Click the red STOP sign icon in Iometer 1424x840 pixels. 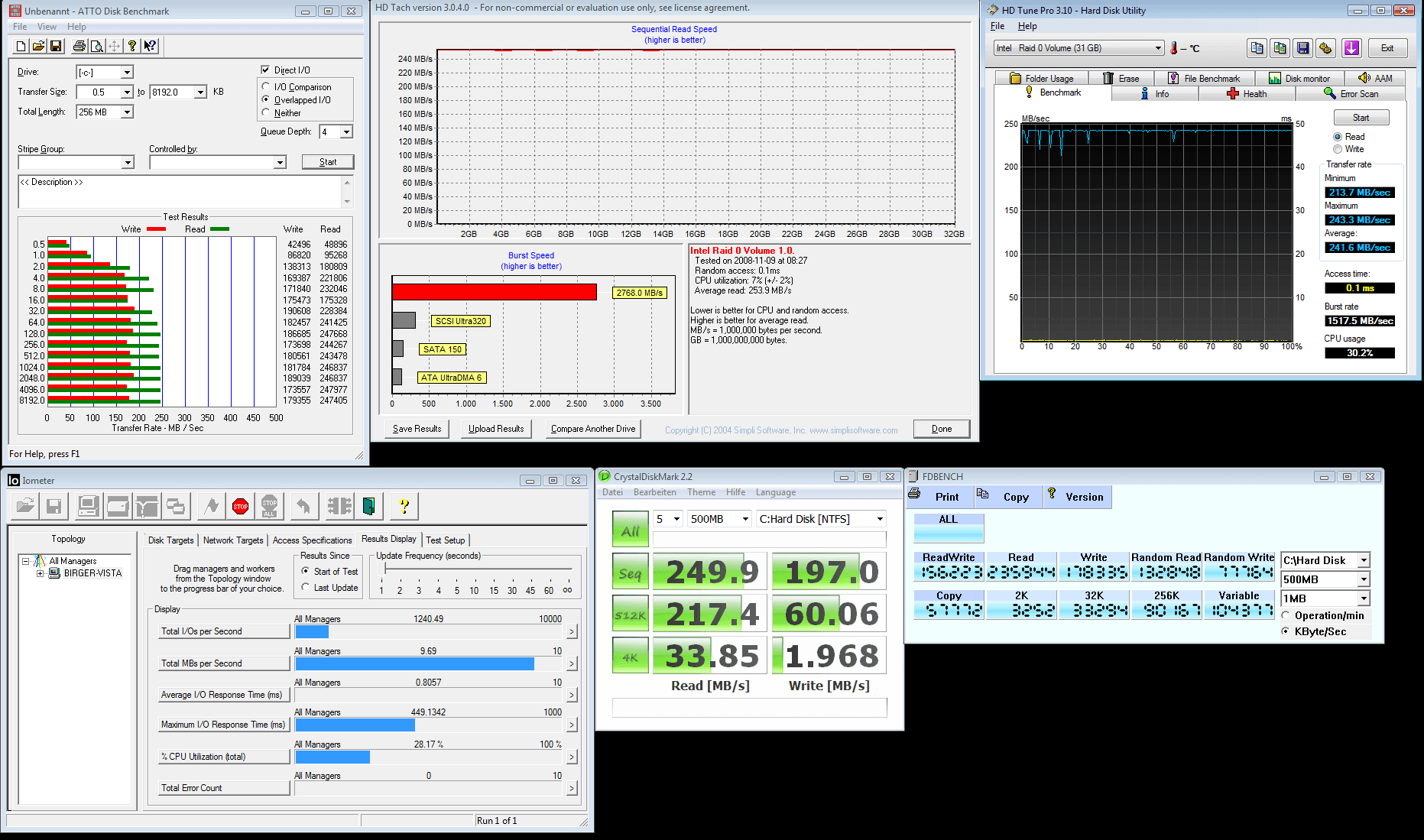241,506
